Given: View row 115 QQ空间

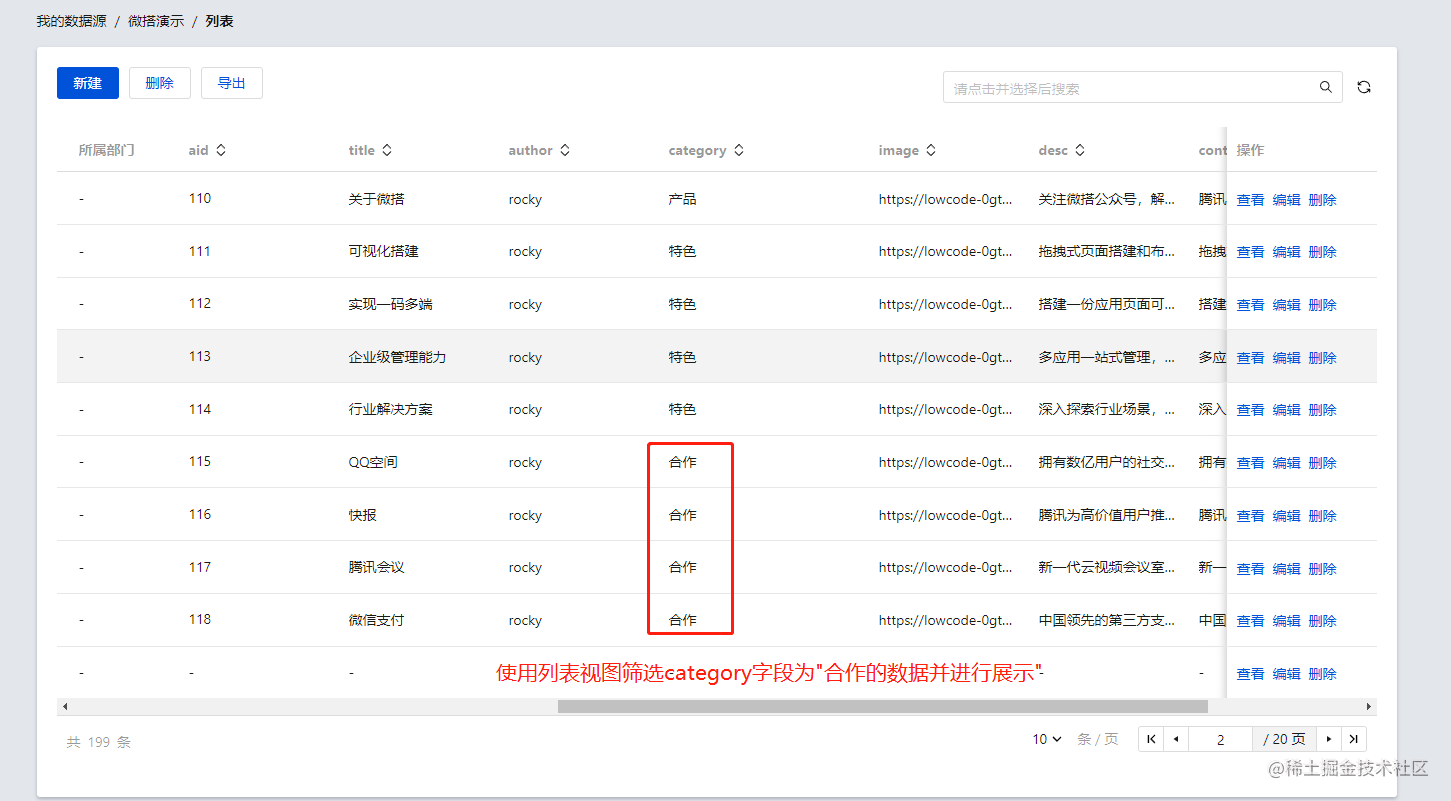Looking at the screenshot, I should pyautogui.click(x=1250, y=463).
